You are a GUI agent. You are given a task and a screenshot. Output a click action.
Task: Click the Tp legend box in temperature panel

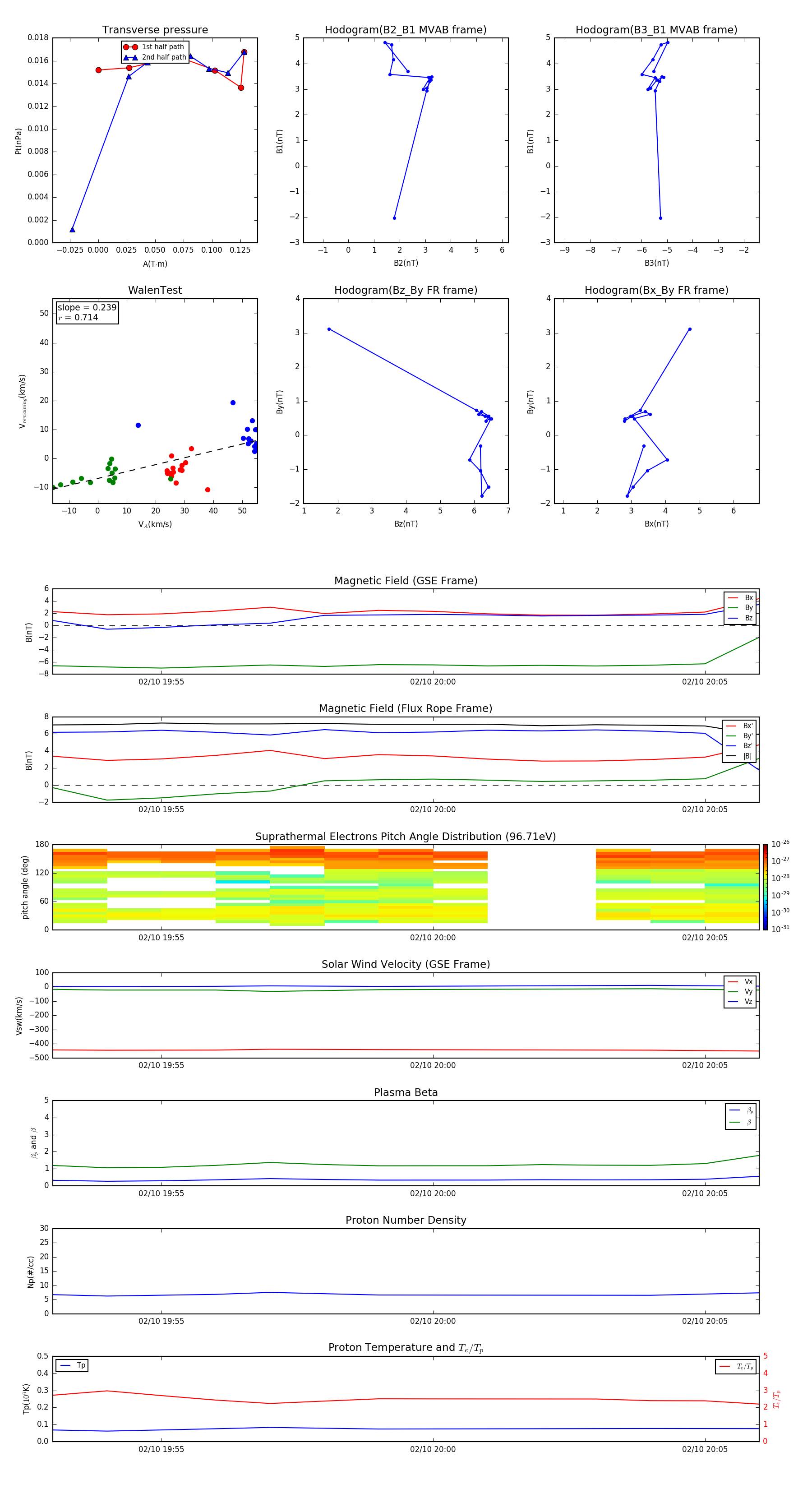click(72, 1365)
